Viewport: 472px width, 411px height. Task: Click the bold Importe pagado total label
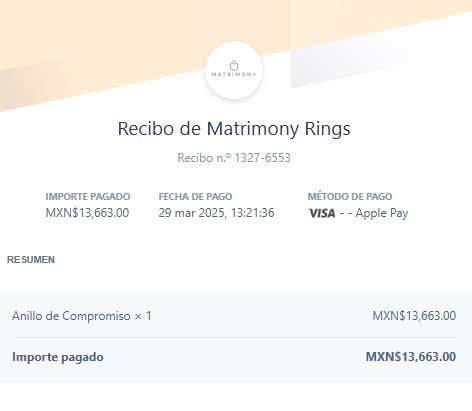(x=58, y=357)
